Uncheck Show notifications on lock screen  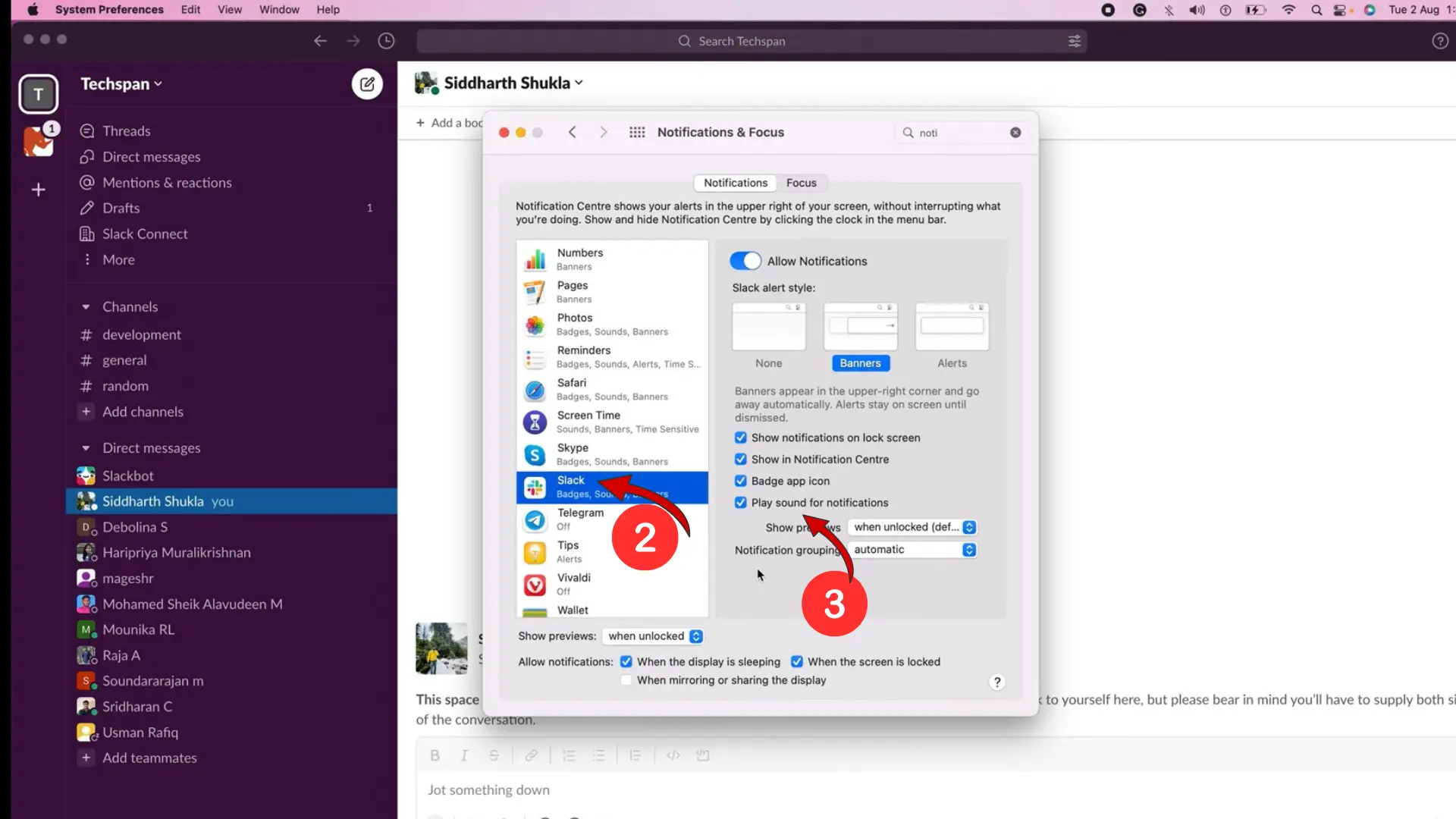[740, 438]
